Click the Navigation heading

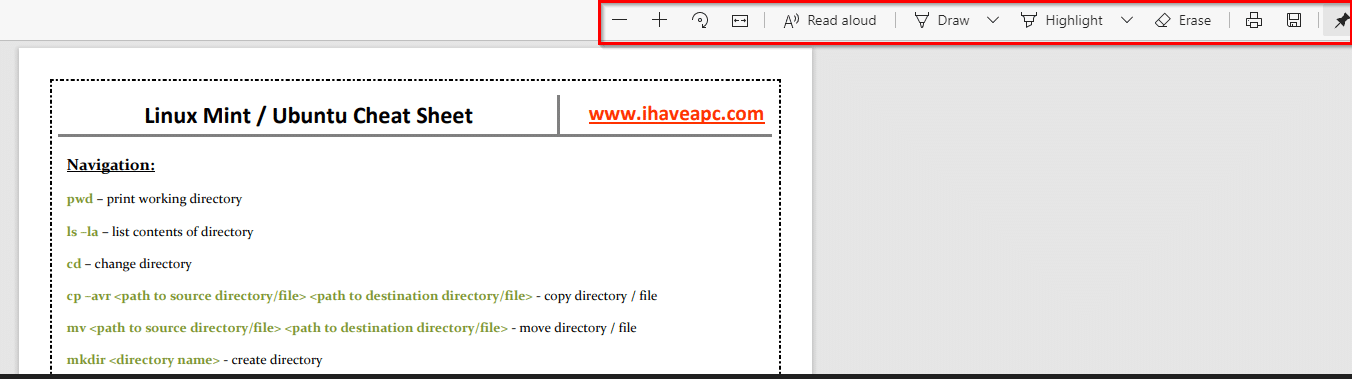tap(111, 165)
